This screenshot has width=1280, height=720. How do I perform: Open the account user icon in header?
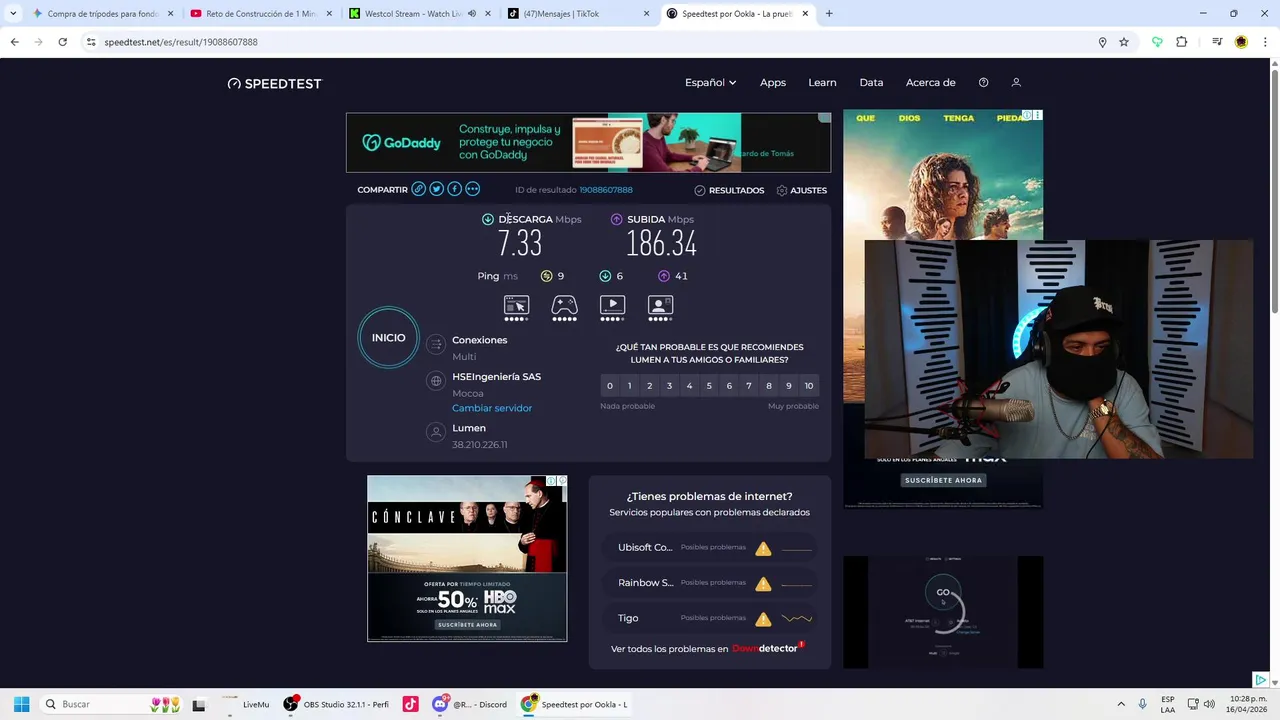click(1016, 82)
